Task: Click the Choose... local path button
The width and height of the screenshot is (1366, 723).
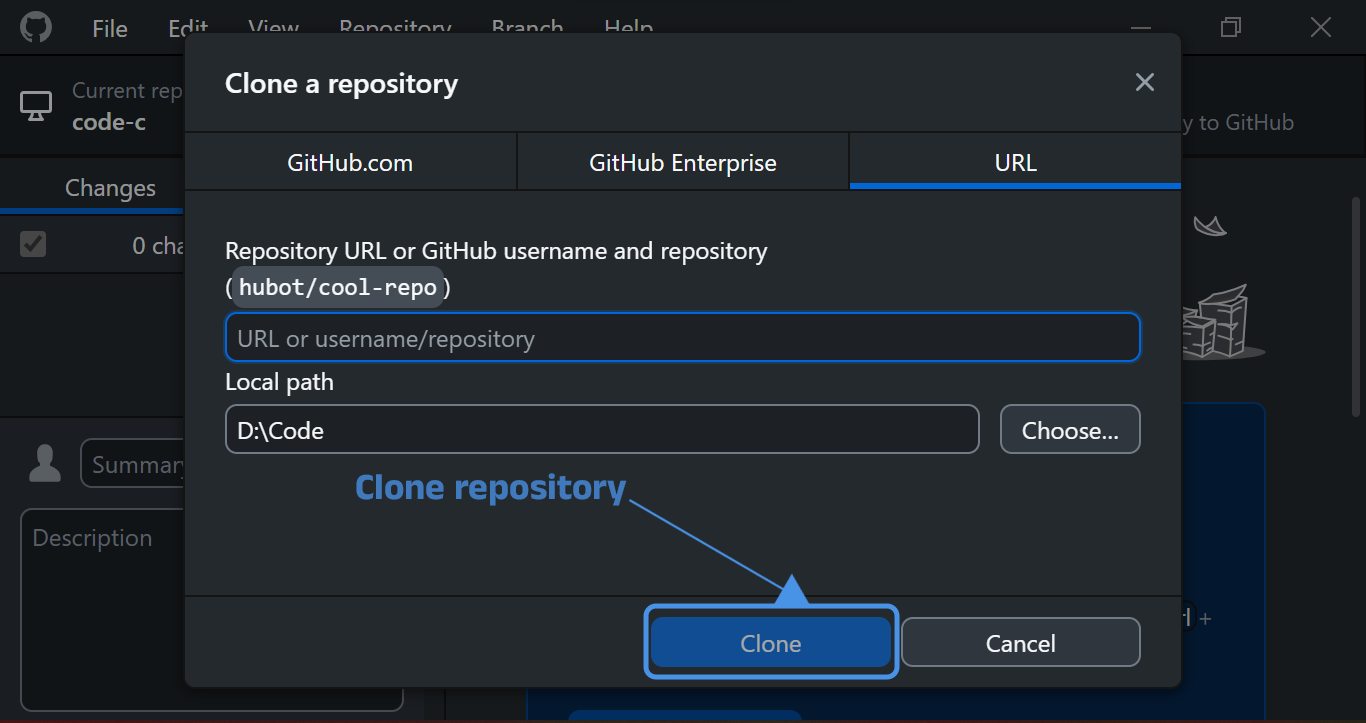Action: tap(1069, 430)
